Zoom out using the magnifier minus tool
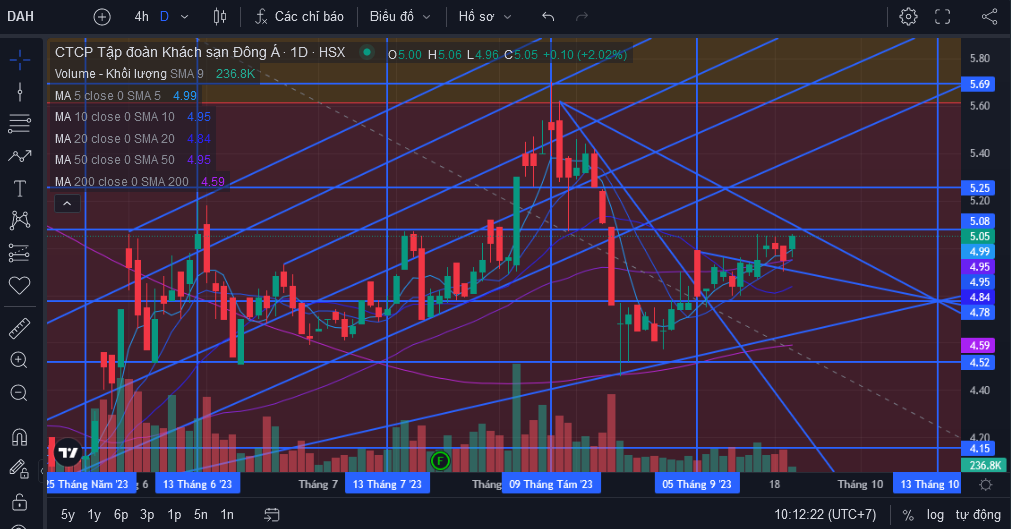This screenshot has height=529, width=1011. click(19, 392)
